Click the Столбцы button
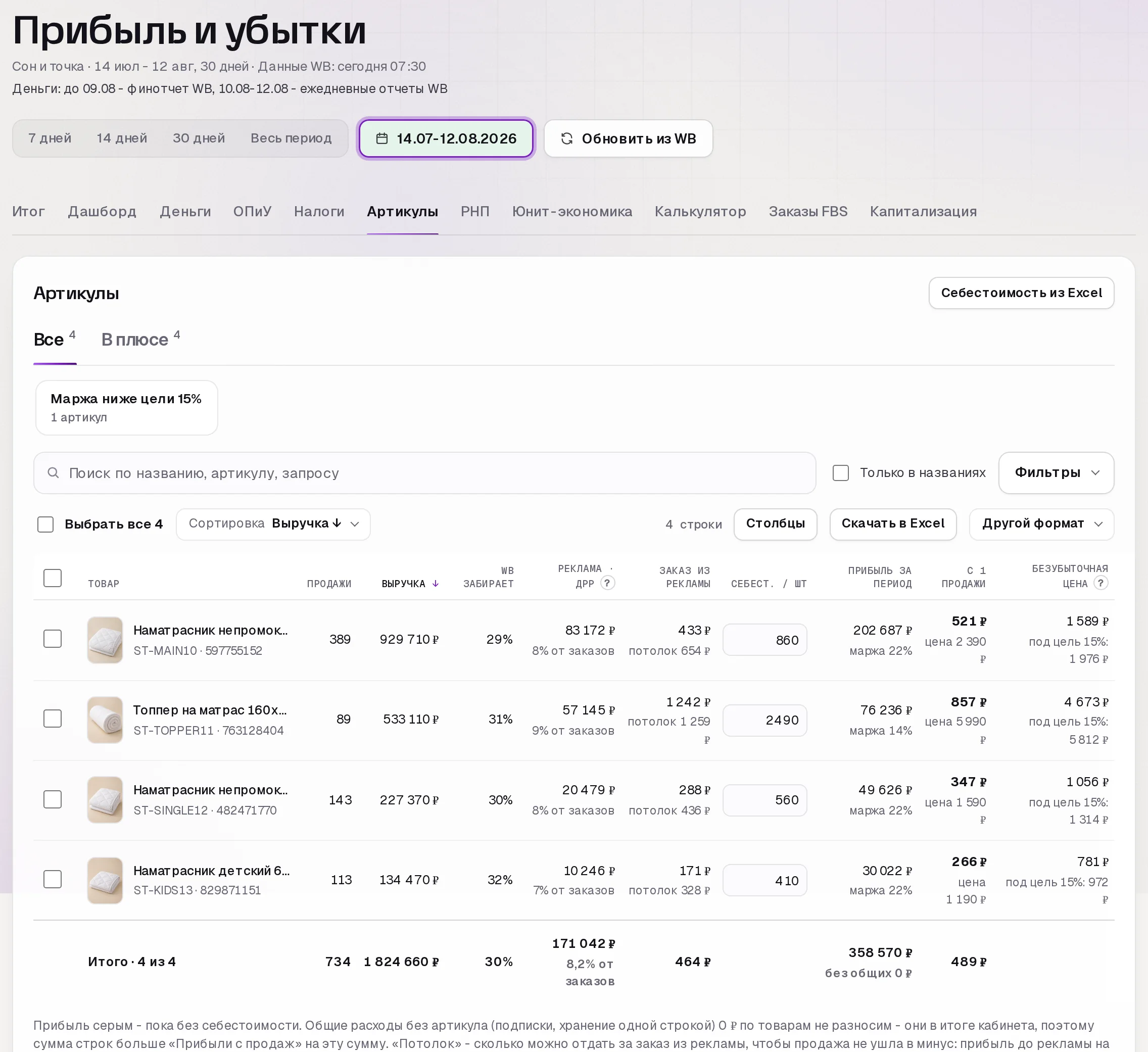This screenshot has width=1148, height=1052. pos(775,524)
